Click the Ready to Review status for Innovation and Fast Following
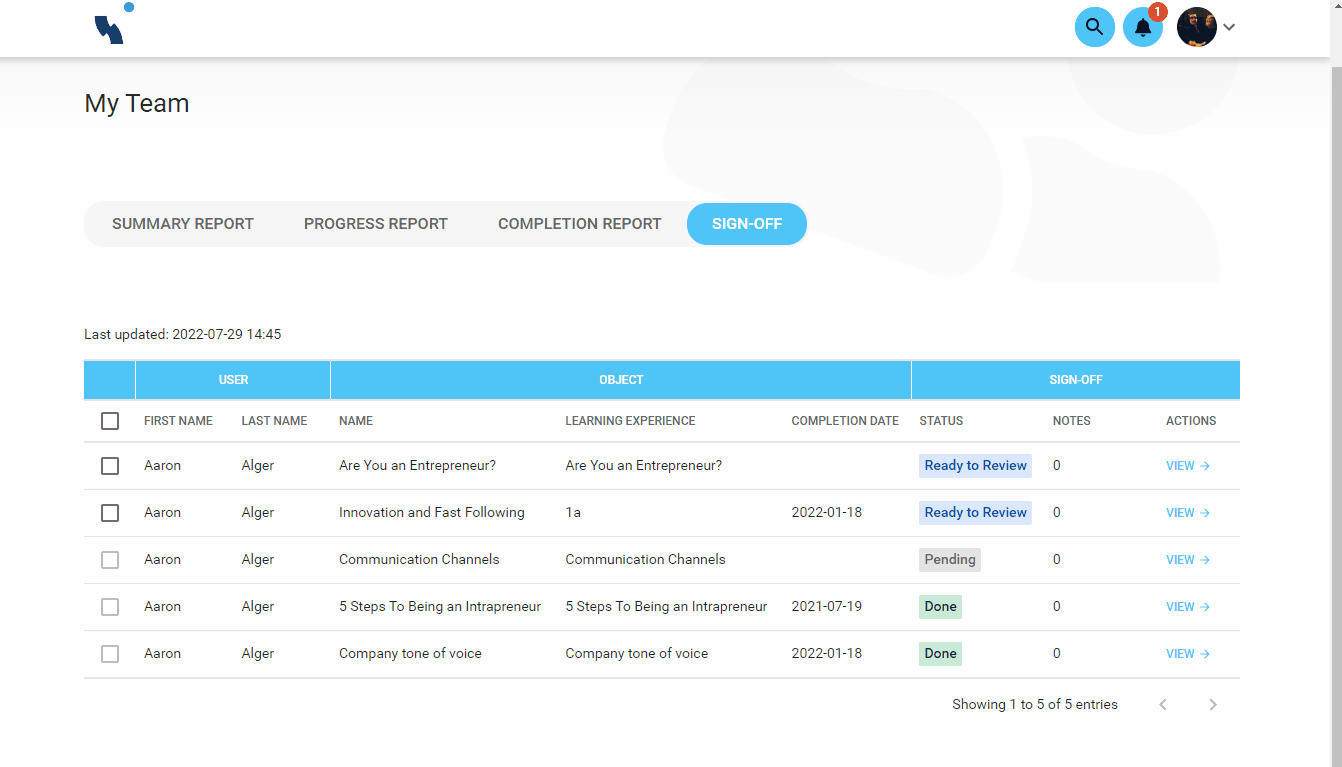 975,512
